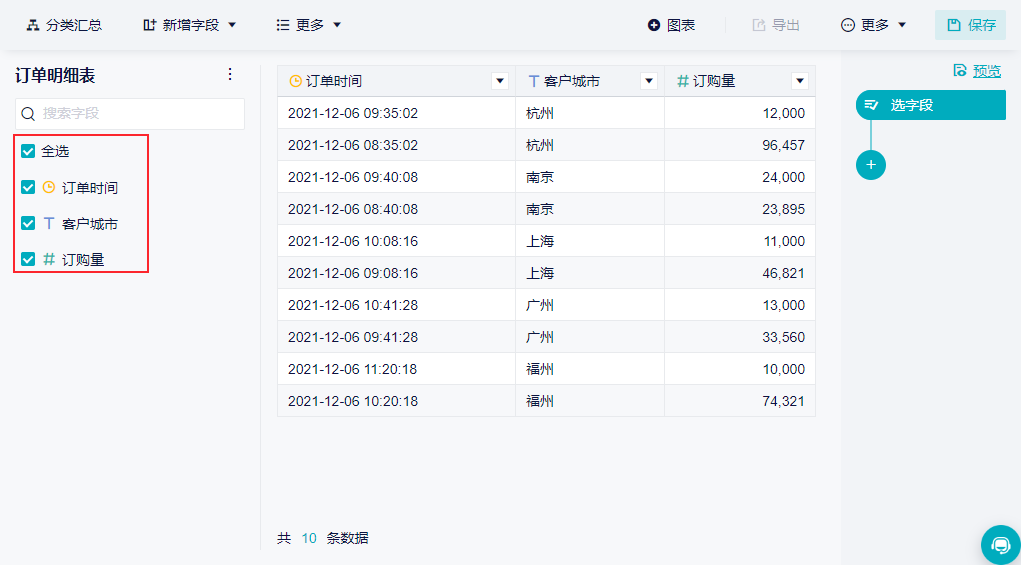The image size is (1021, 565).
Task: Click the 图表 chart button
Action: 671,25
